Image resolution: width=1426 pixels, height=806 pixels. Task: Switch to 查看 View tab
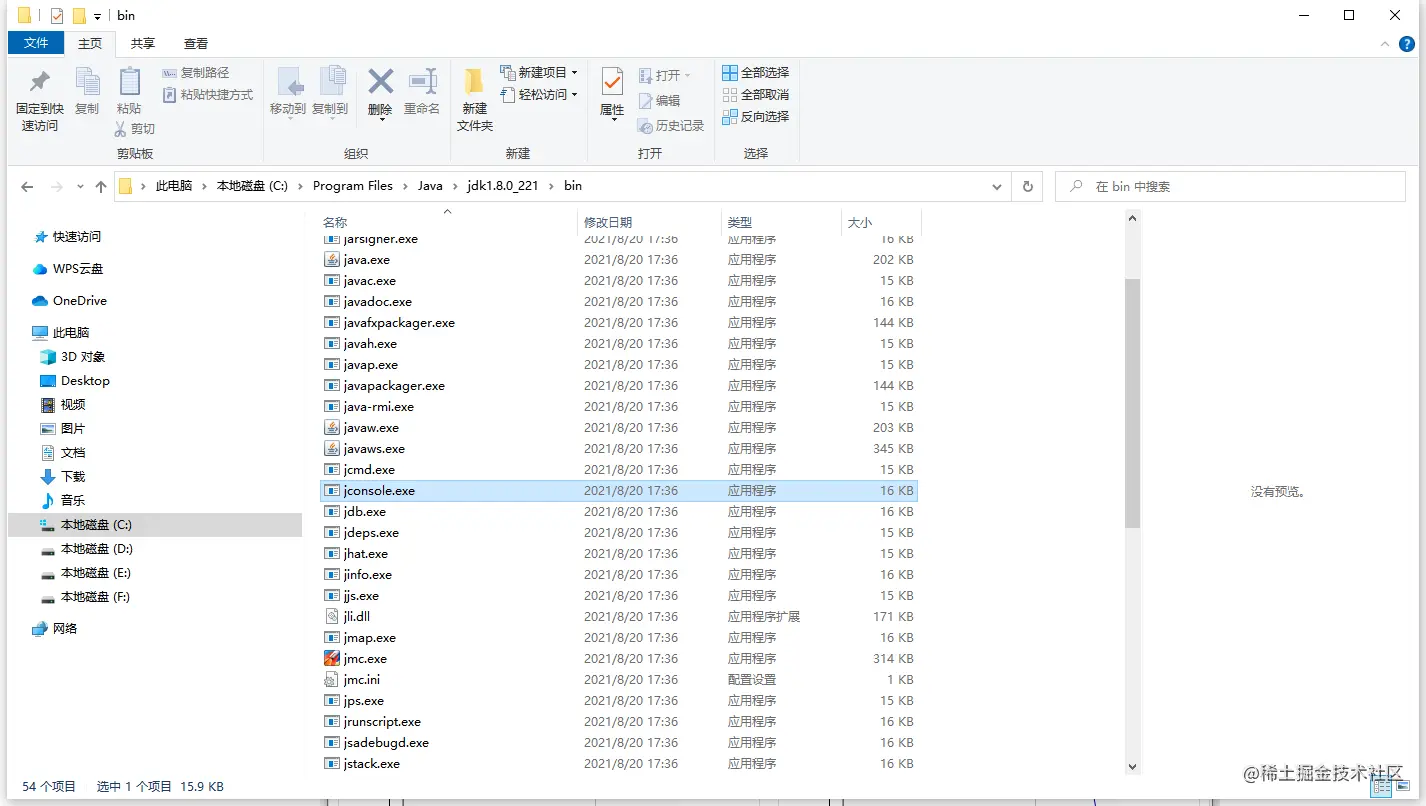[x=196, y=43]
